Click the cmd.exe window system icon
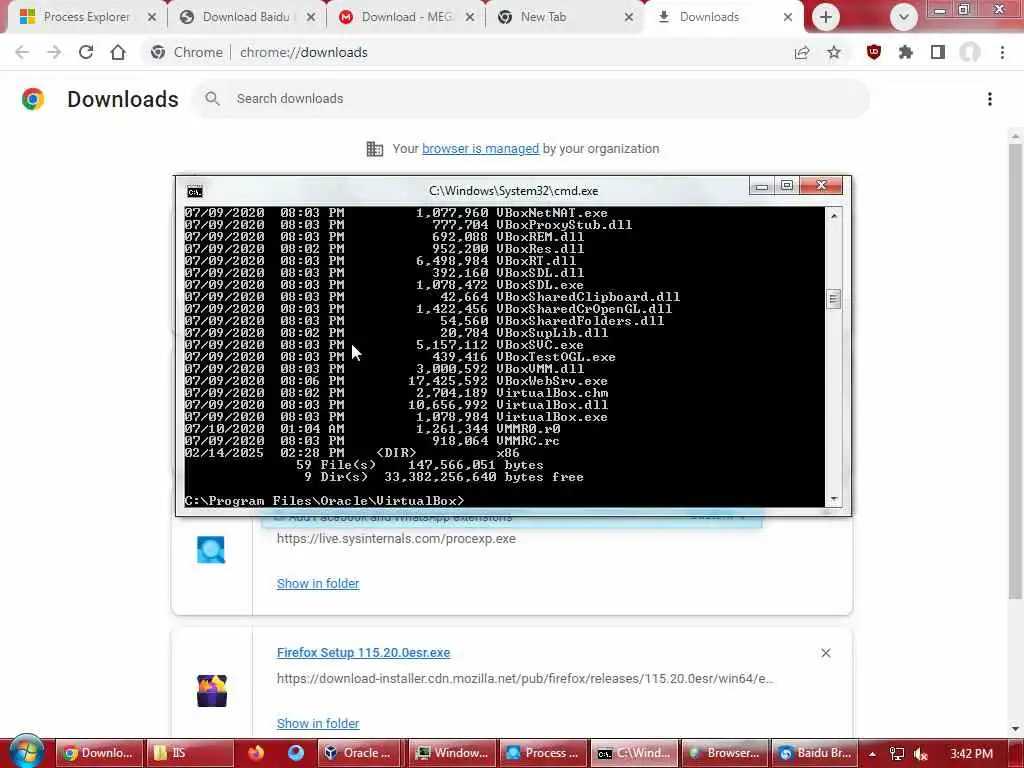 pyautogui.click(x=195, y=191)
